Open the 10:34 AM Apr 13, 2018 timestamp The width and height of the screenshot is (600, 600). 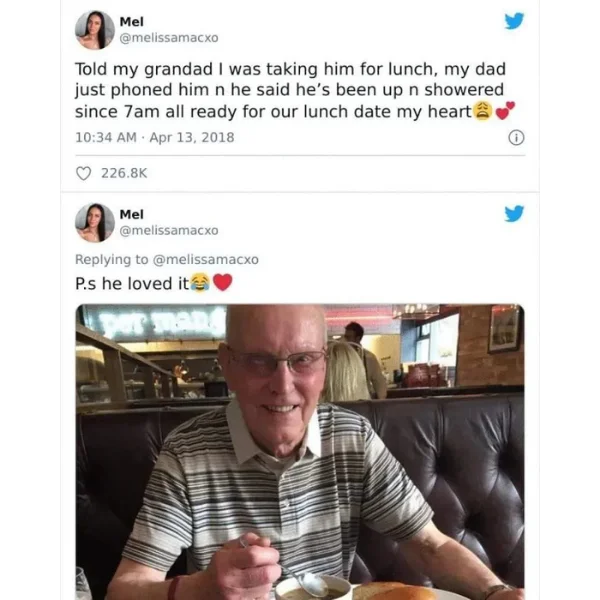[x=155, y=137]
